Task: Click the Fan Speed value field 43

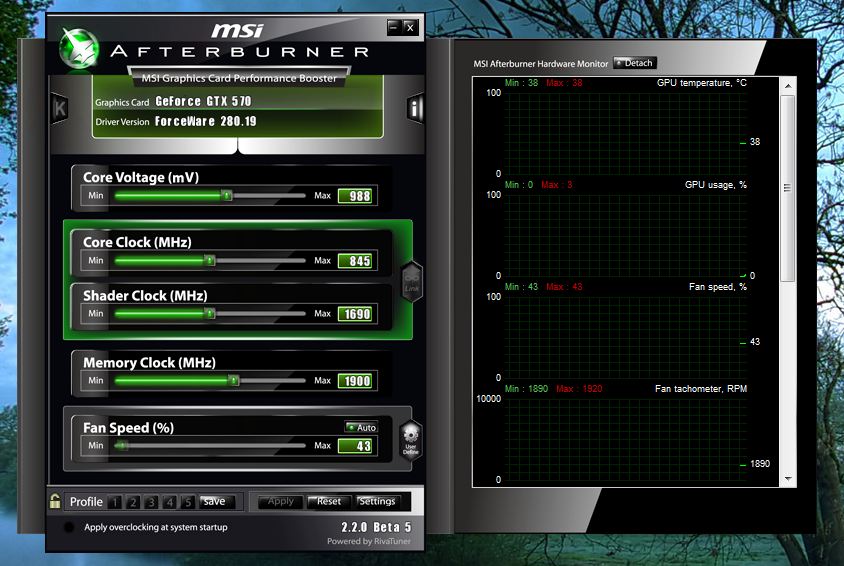Action: pos(355,446)
